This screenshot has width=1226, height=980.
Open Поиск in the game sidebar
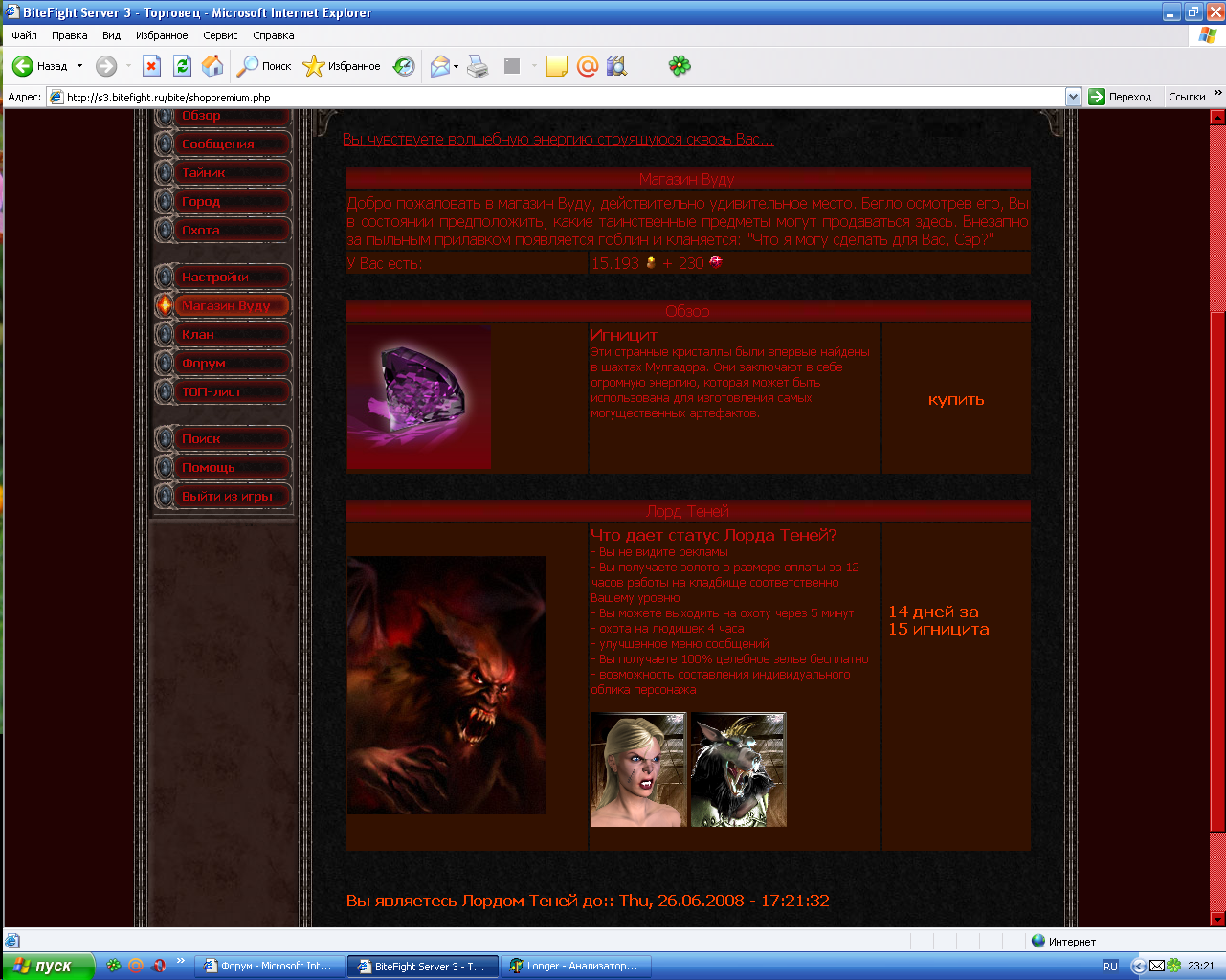tap(223, 438)
